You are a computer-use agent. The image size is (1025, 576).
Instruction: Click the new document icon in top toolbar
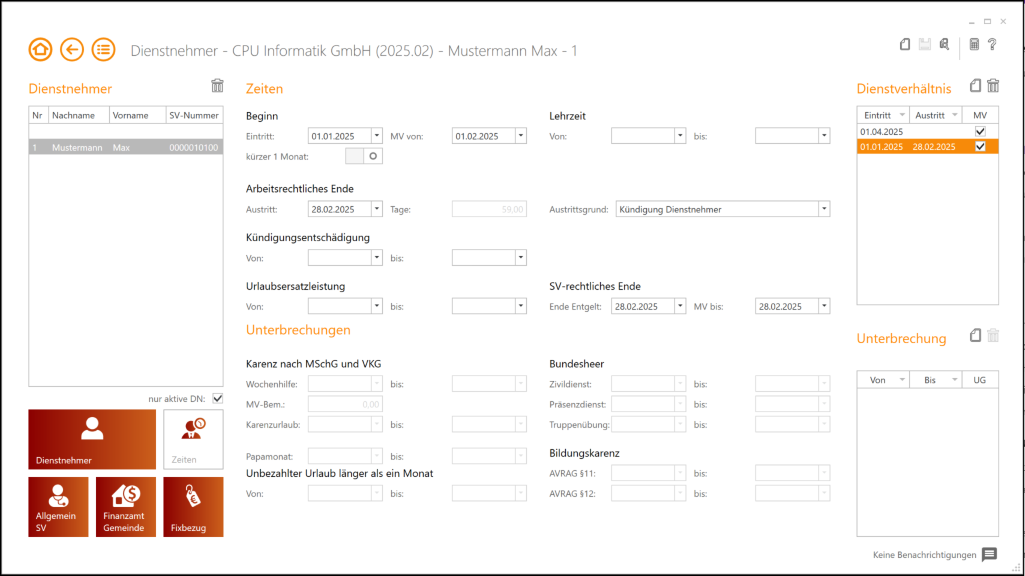coord(905,44)
